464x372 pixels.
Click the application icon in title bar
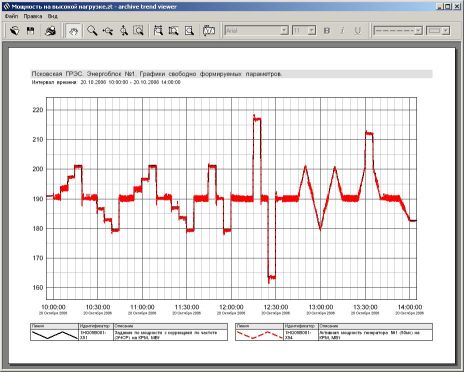[x=6, y=6]
